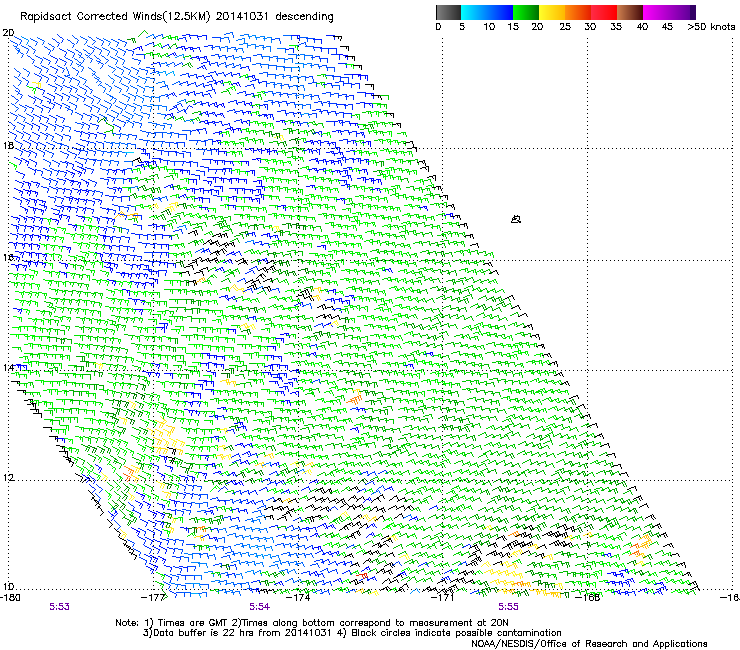Screen dimensions: 740x650
Task: Click the longitude label "-168" on the bottom axis
Action: (x=588, y=597)
